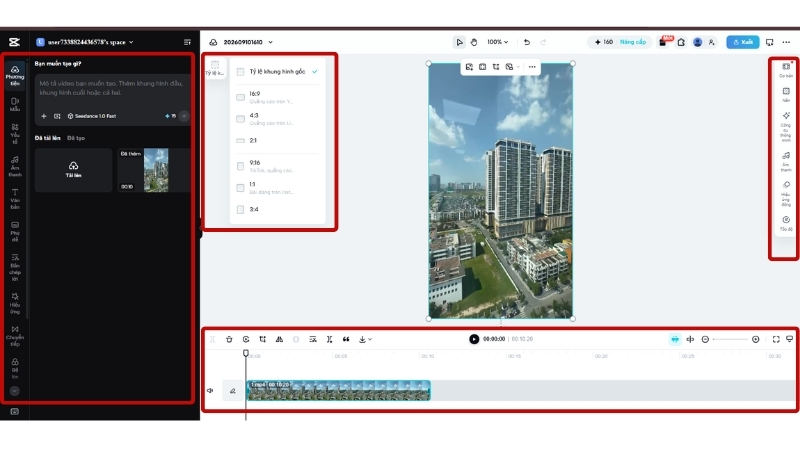Screen dimensions: 800x450
Task: Open Cơ bản basic properties panel
Action: pyautogui.click(x=786, y=70)
